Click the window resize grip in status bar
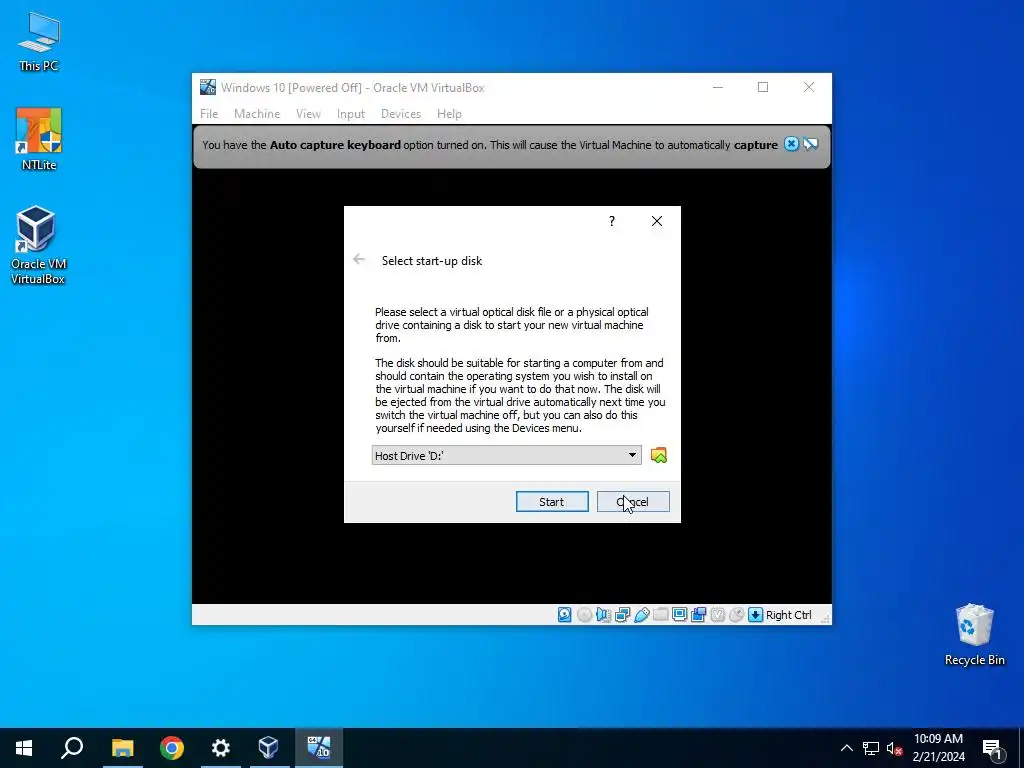This screenshot has height=768, width=1024. point(825,618)
